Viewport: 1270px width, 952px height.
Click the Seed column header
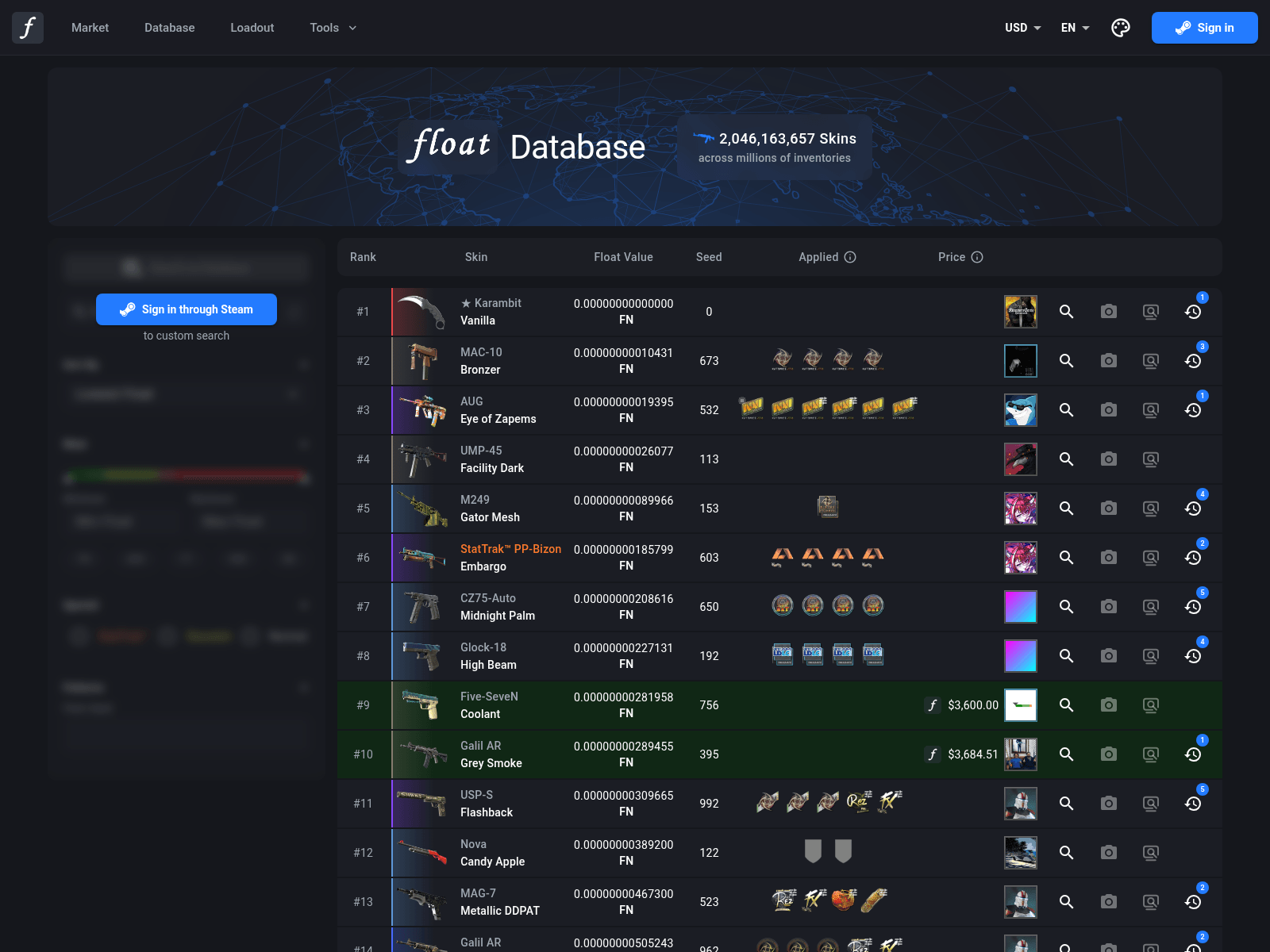[709, 257]
